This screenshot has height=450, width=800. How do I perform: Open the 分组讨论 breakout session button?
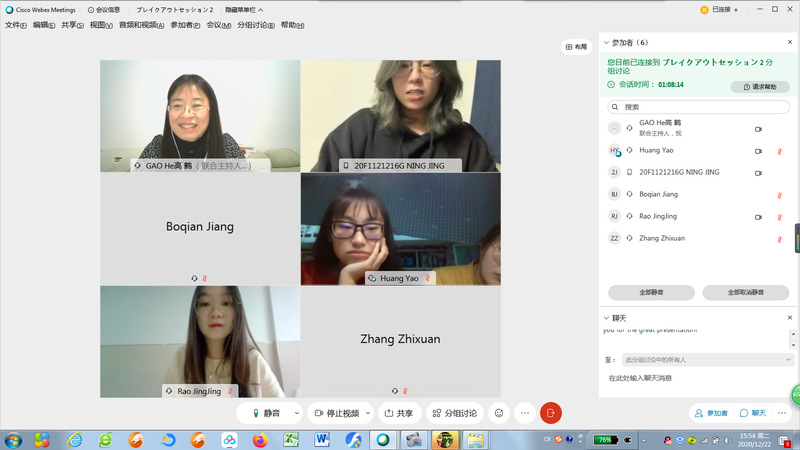pos(455,412)
